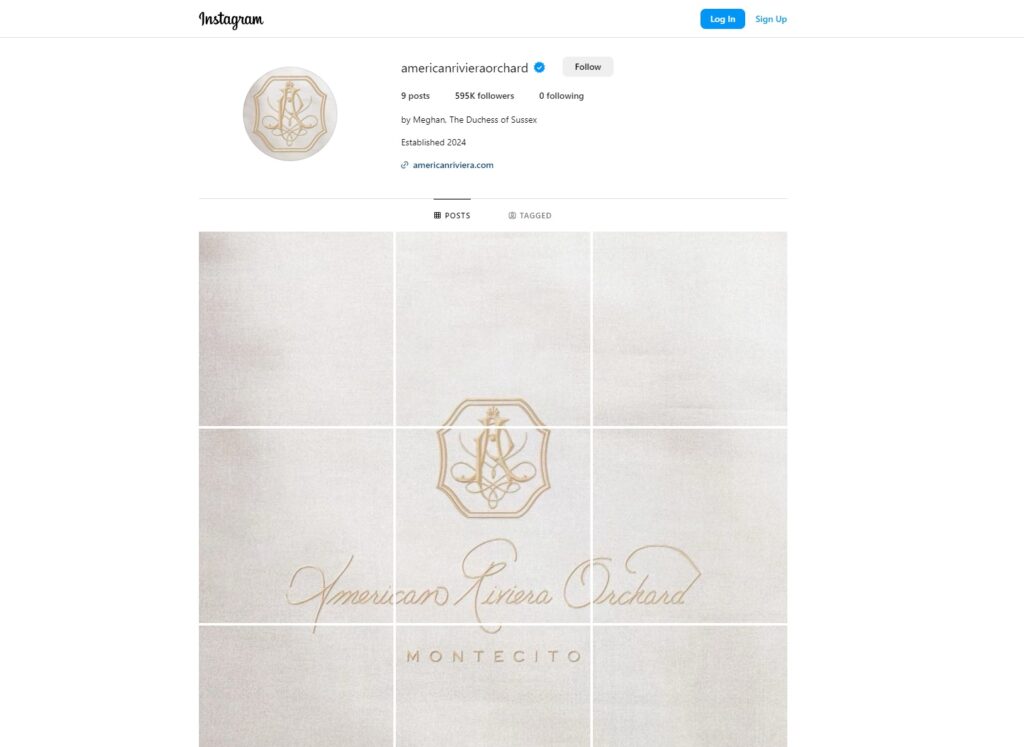
Task: Open the middle-left post showing 'American' script
Action: (296, 526)
